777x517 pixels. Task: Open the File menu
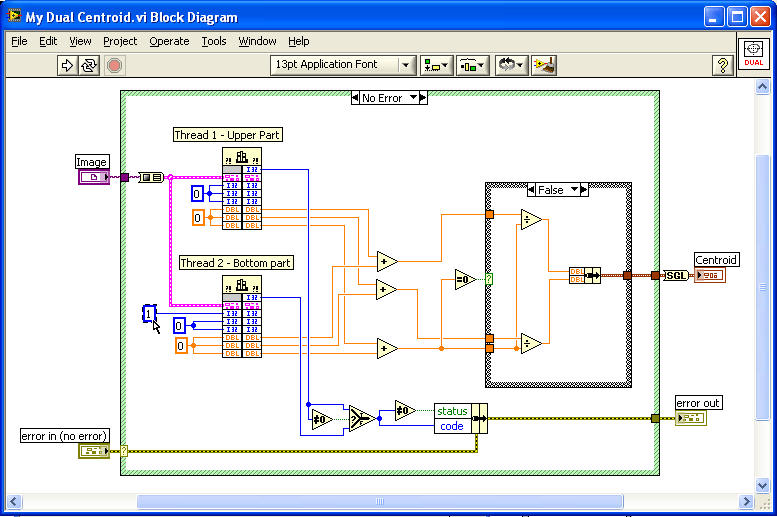point(19,41)
